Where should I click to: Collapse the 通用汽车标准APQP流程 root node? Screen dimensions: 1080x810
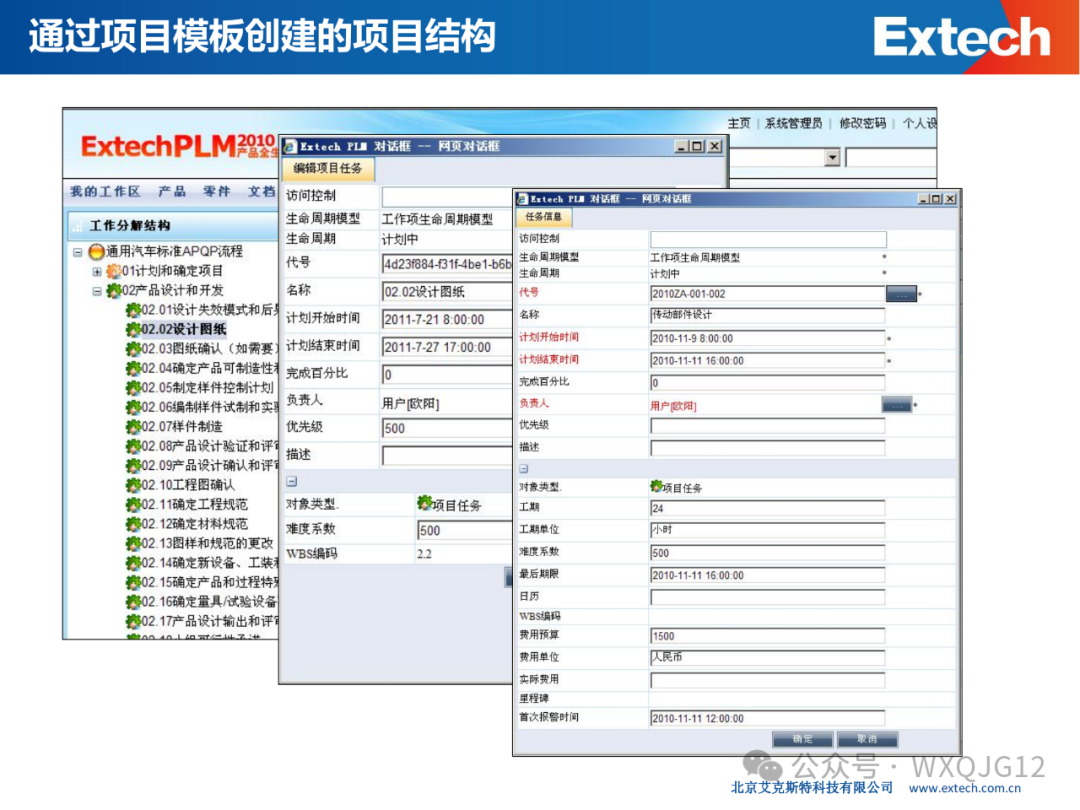pyautogui.click(x=77, y=252)
